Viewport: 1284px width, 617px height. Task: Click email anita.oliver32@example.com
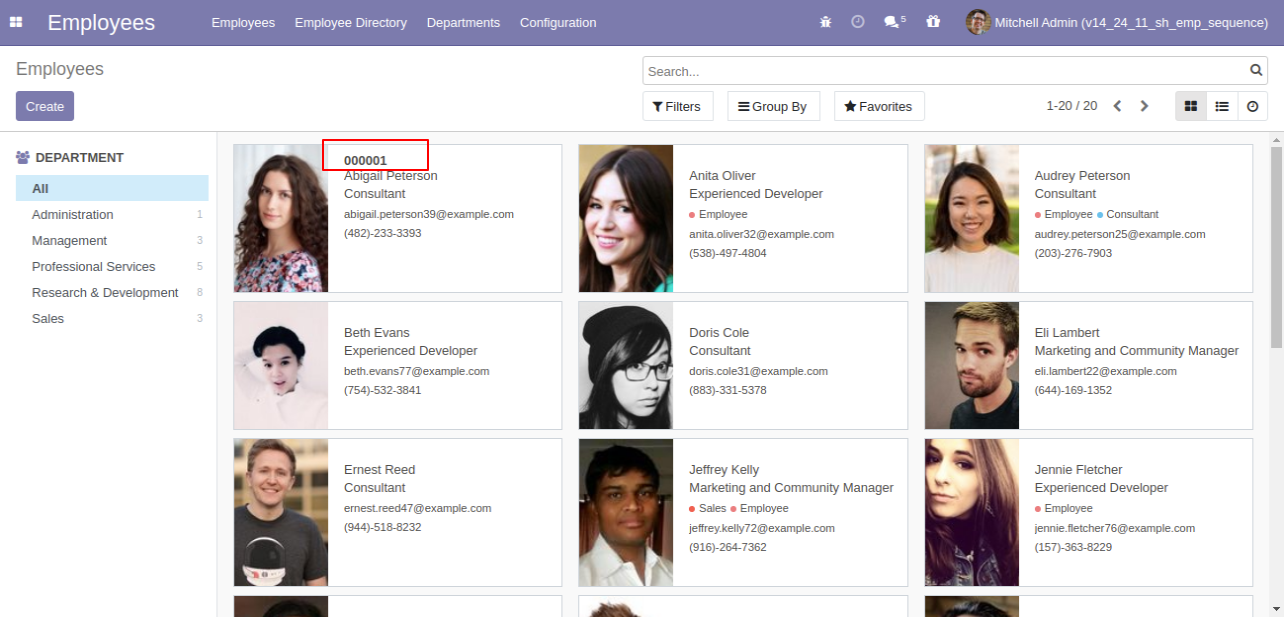[761, 234]
